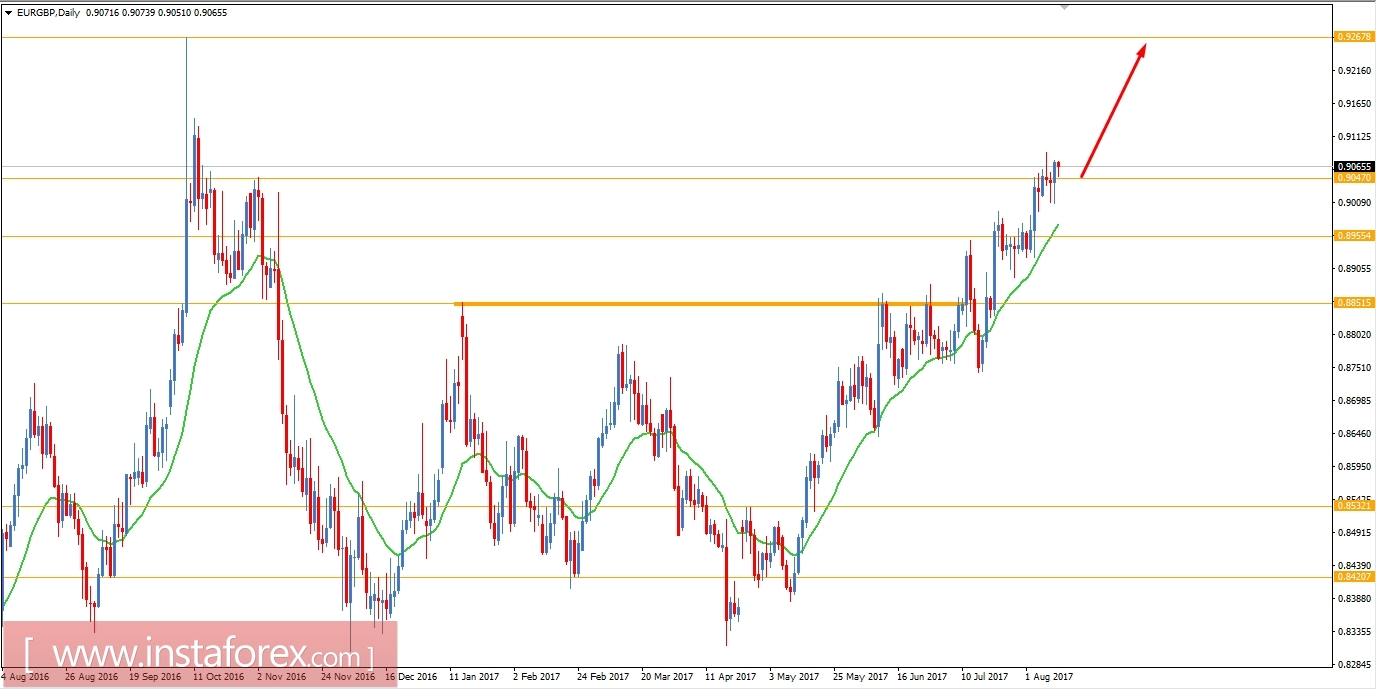Click the black current price tag 0.90655

1356,167
